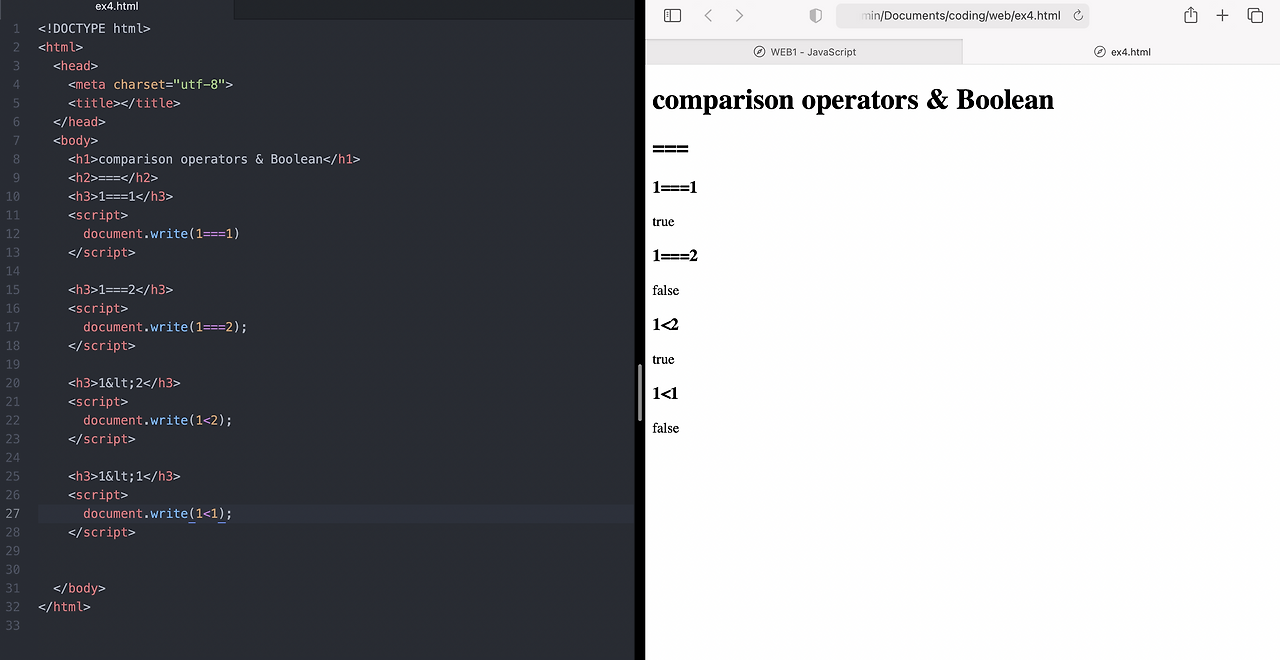Click the h3 '1&lt;1' code line
The image size is (1280, 660).
coord(124,476)
